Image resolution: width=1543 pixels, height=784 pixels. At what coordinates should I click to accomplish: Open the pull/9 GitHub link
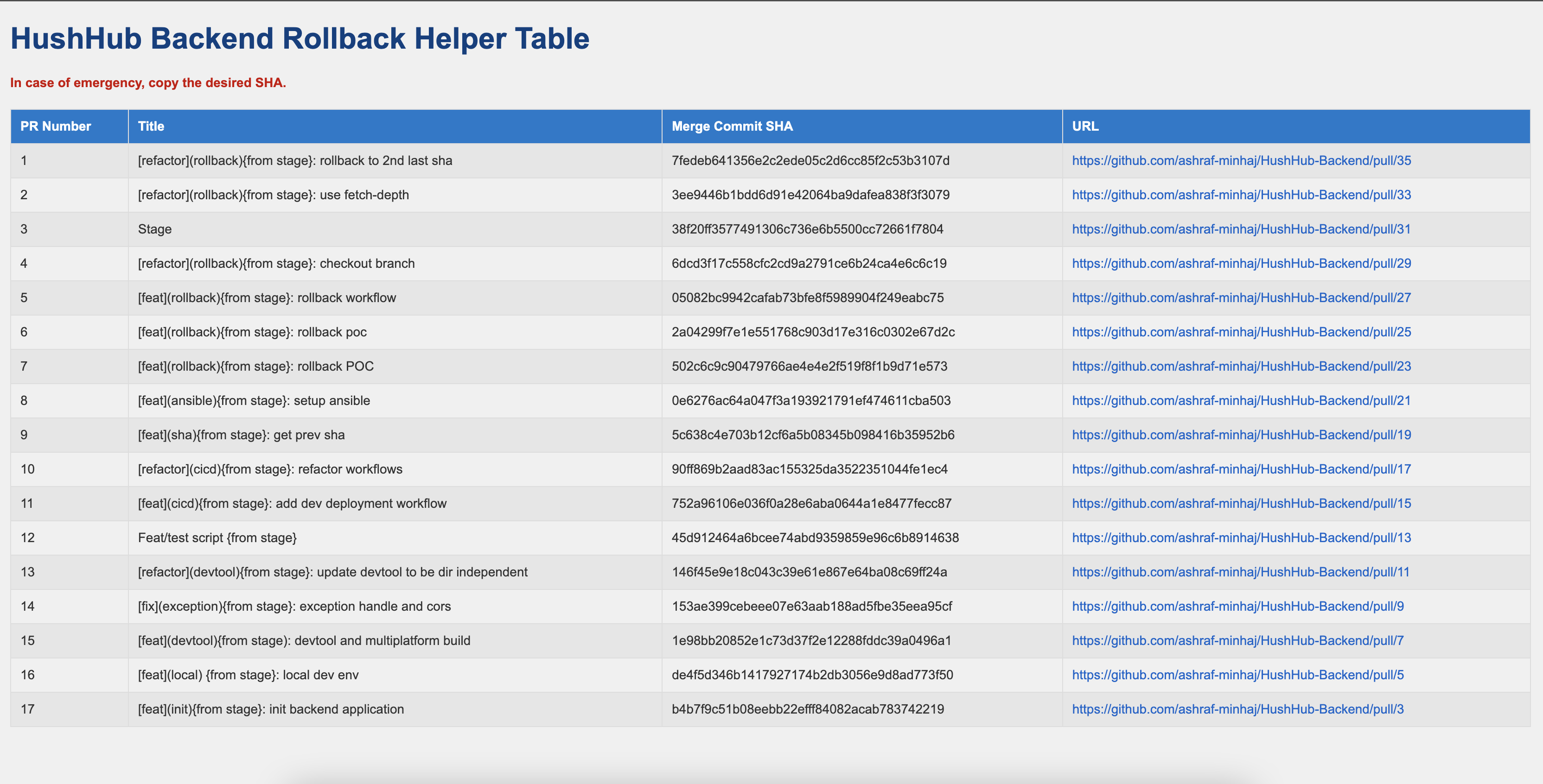coord(1237,606)
